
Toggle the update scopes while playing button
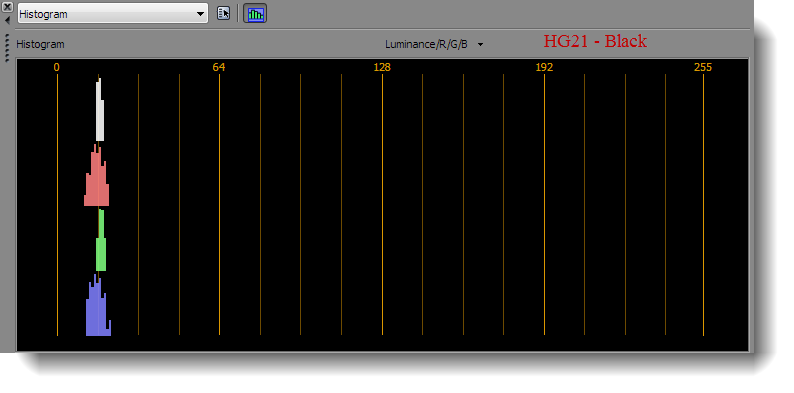(255, 14)
